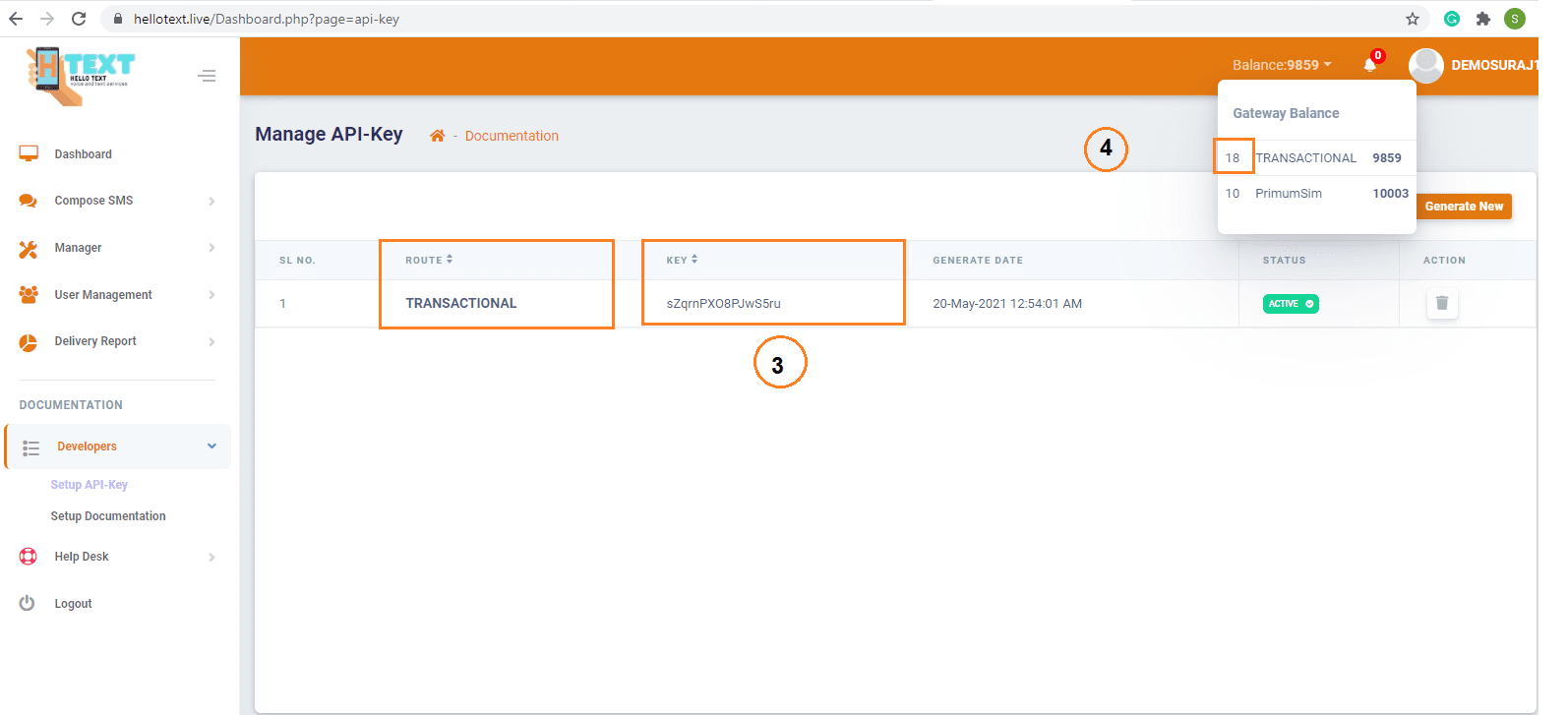Open Setup Documentation page
The height and width of the screenshot is (715, 1568).
click(108, 516)
